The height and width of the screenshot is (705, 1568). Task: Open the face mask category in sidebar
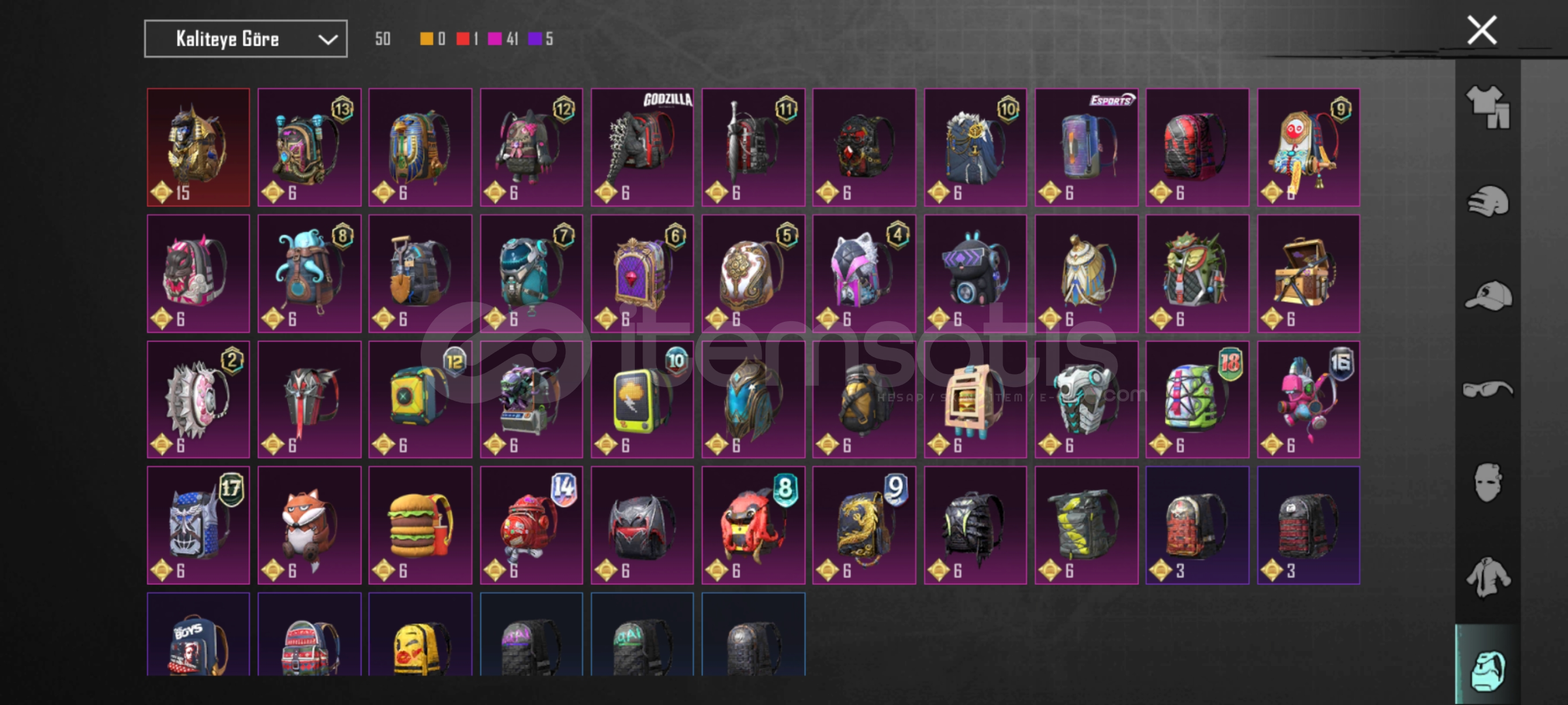1488,482
